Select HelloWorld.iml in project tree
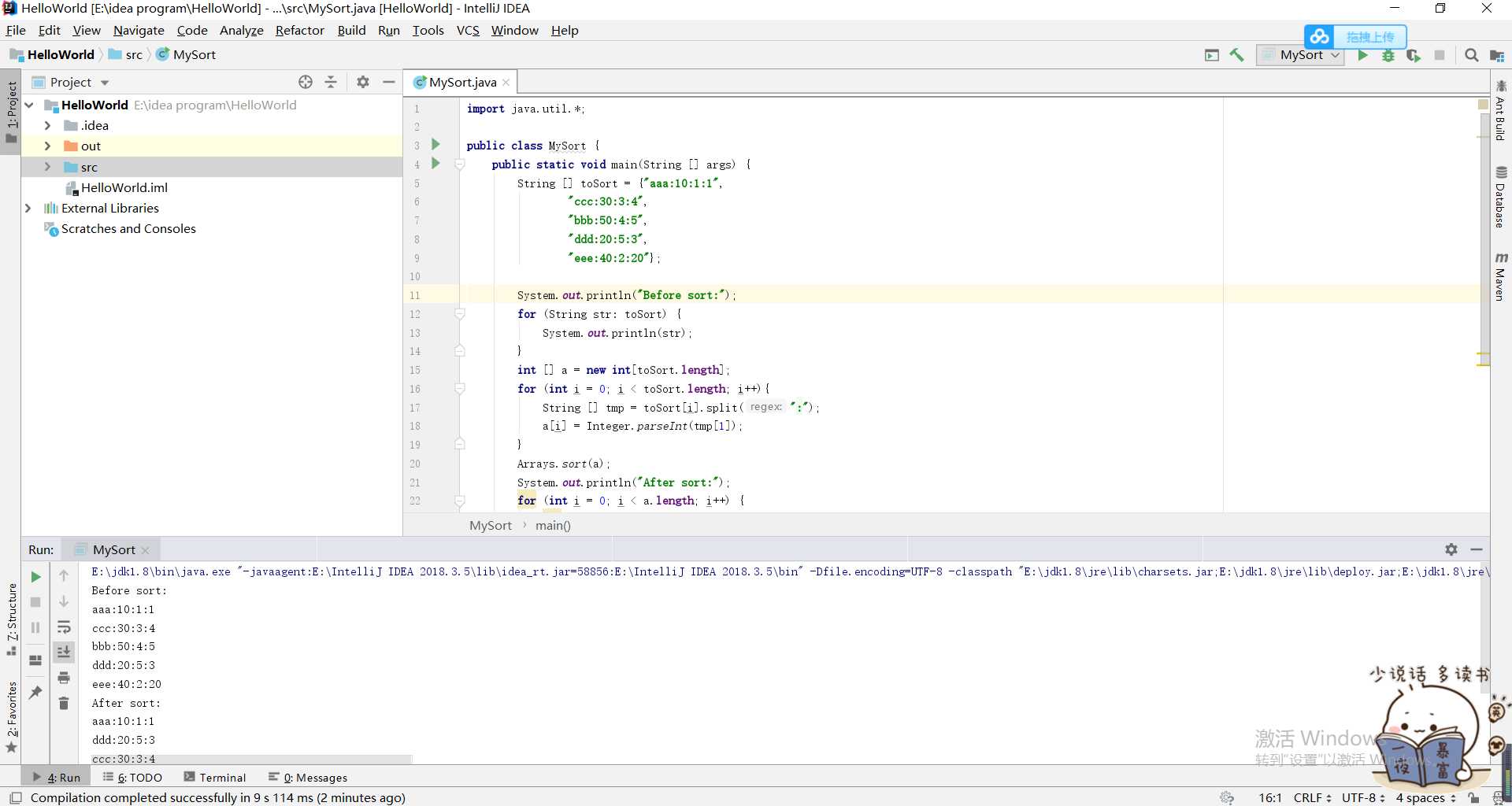 [124, 187]
